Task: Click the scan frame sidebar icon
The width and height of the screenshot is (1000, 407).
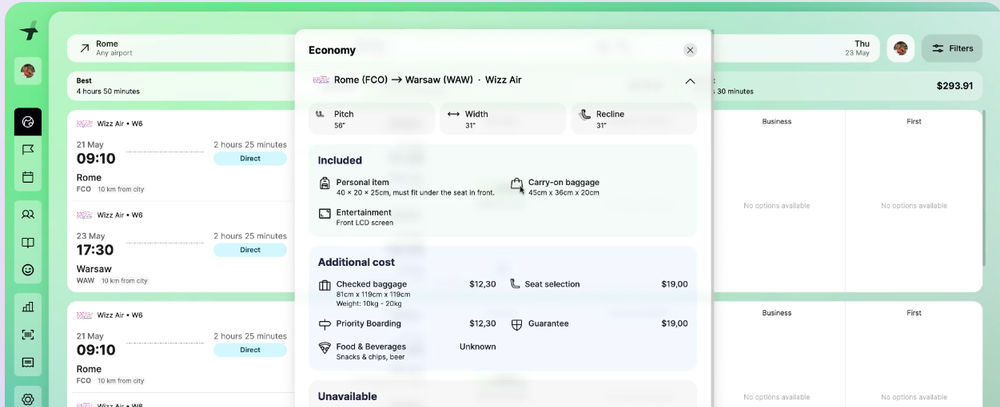Action: [x=28, y=335]
